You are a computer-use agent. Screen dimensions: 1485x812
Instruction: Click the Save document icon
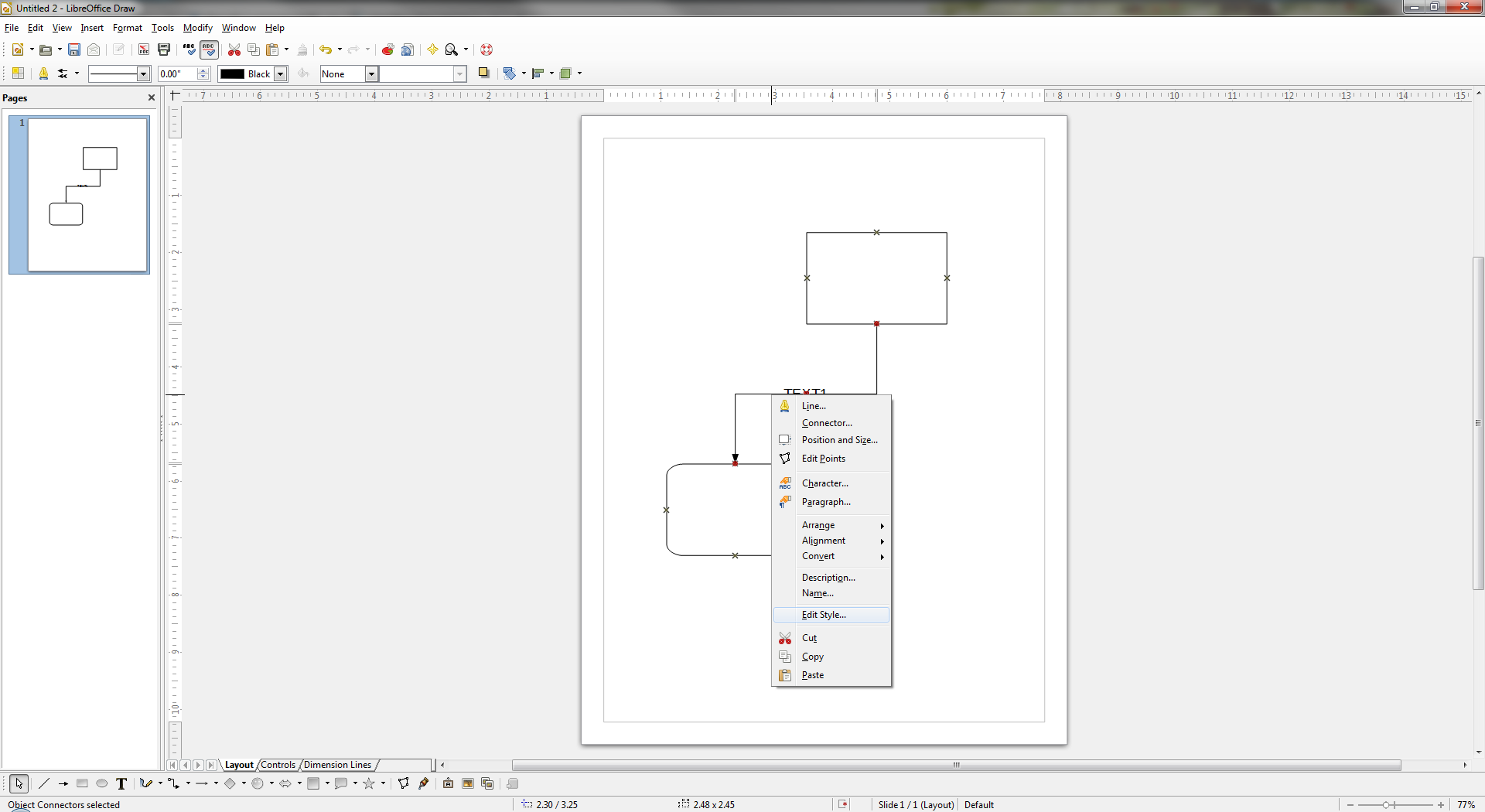[x=74, y=49]
